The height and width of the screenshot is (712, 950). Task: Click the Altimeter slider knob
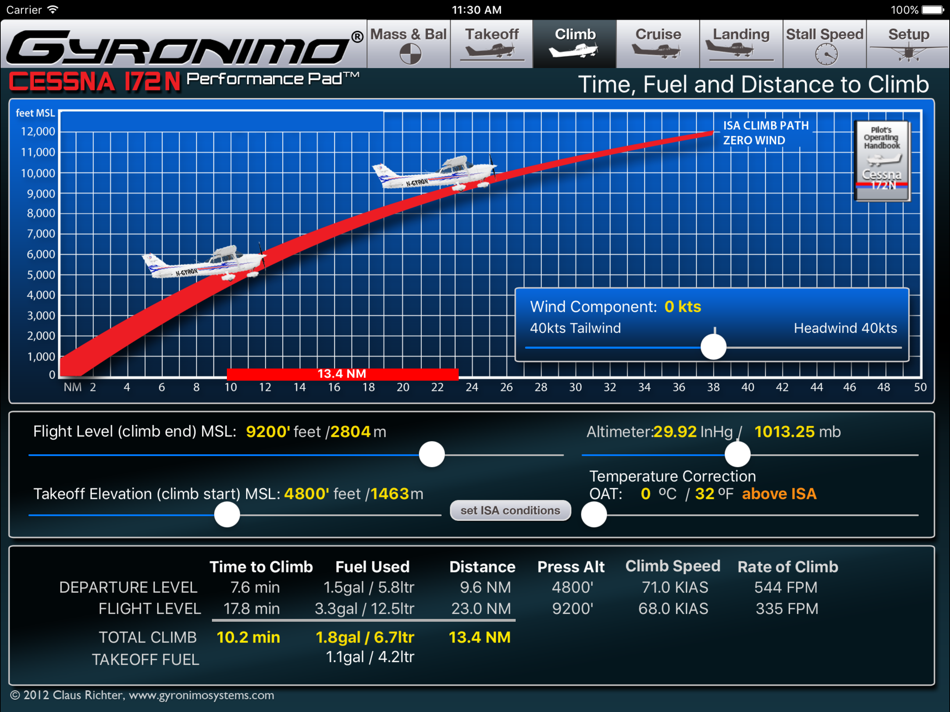[x=737, y=454]
